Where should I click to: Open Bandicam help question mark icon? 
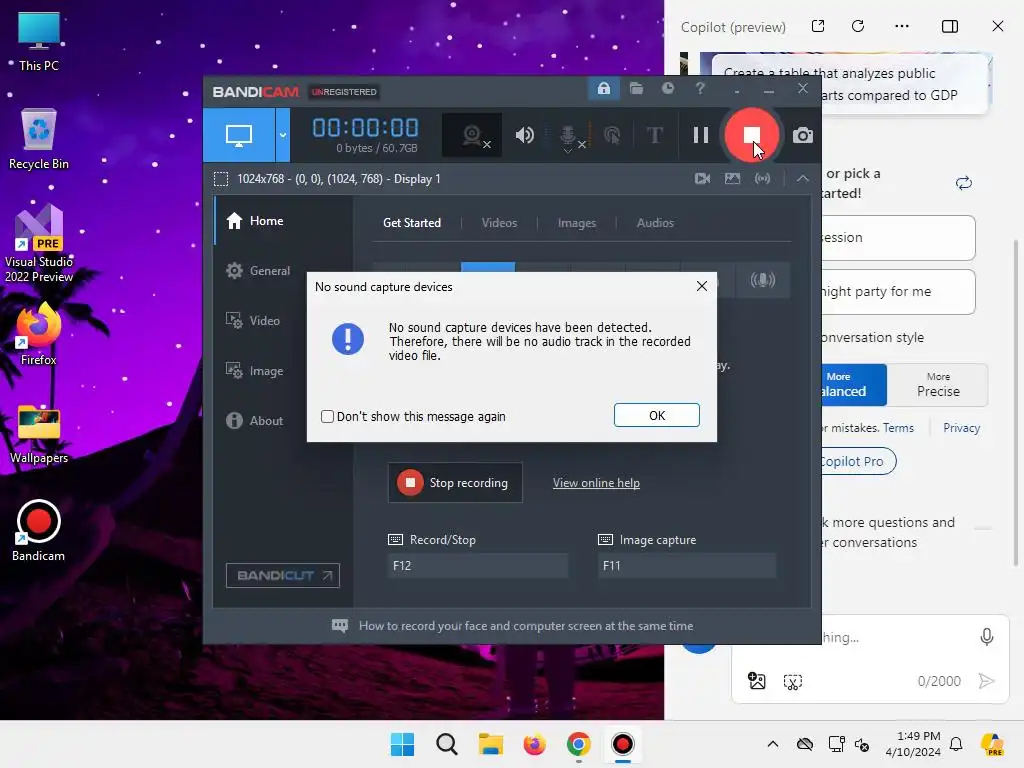[700, 88]
